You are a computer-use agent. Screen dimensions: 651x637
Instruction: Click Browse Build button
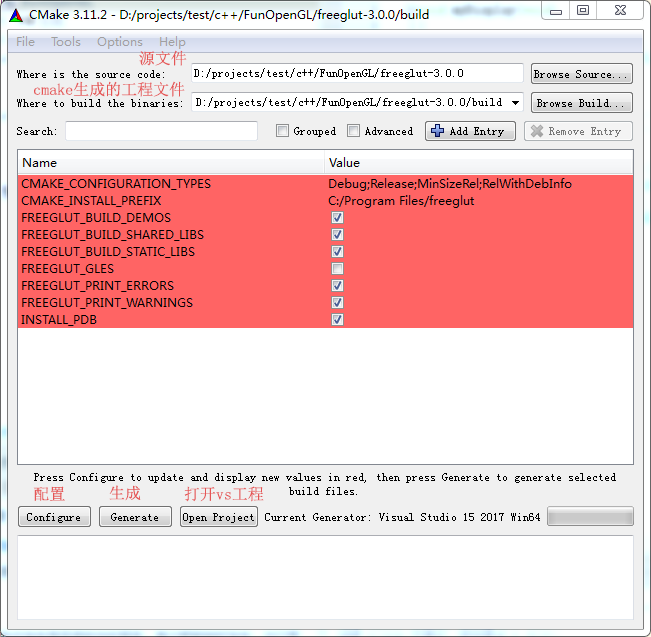coord(582,103)
